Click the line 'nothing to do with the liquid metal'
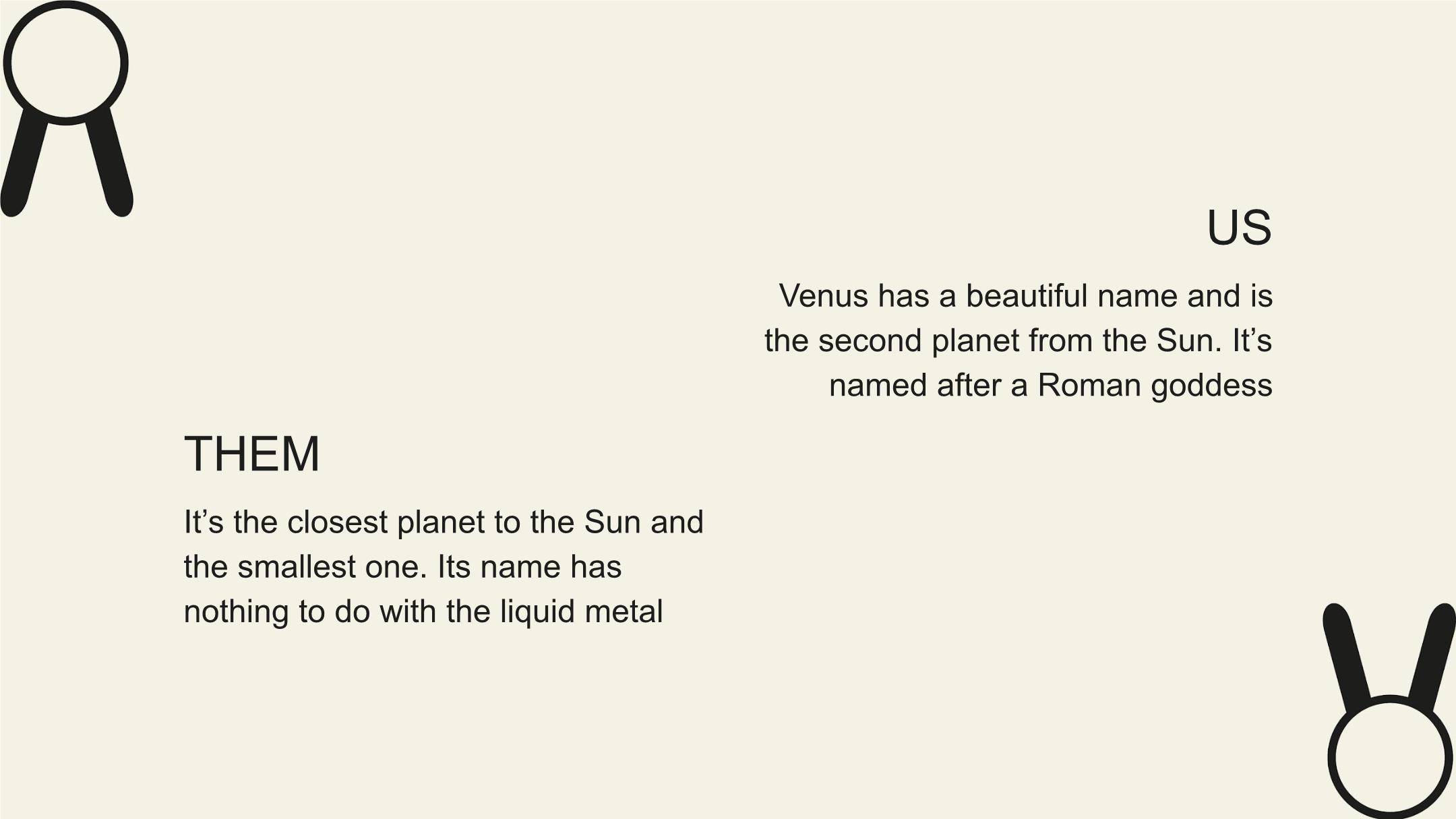The image size is (1456, 819). [x=423, y=612]
